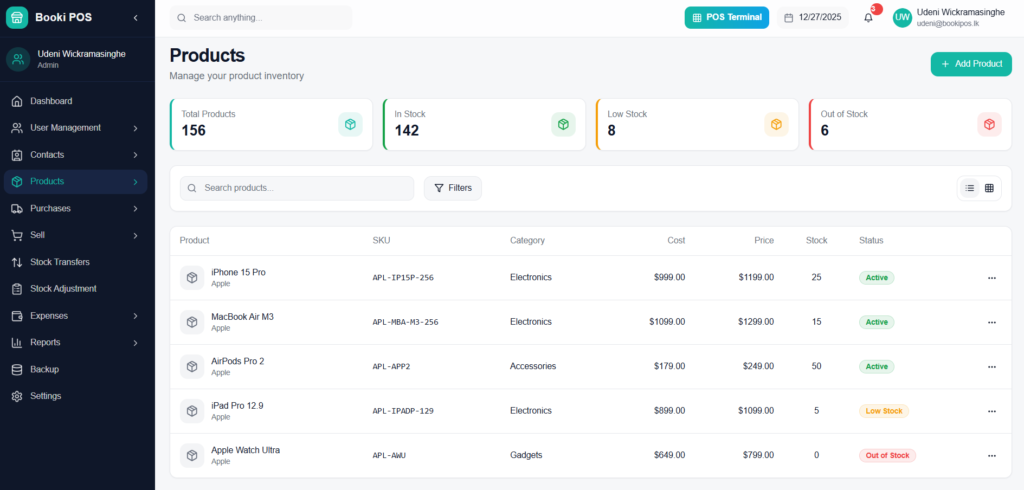Click the Search products input field

pos(297,188)
